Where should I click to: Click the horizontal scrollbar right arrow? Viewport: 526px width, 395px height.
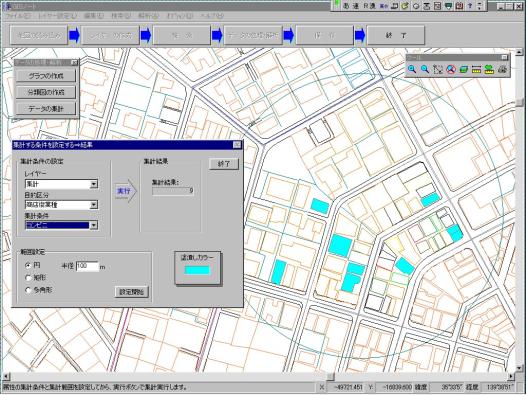click(x=511, y=377)
